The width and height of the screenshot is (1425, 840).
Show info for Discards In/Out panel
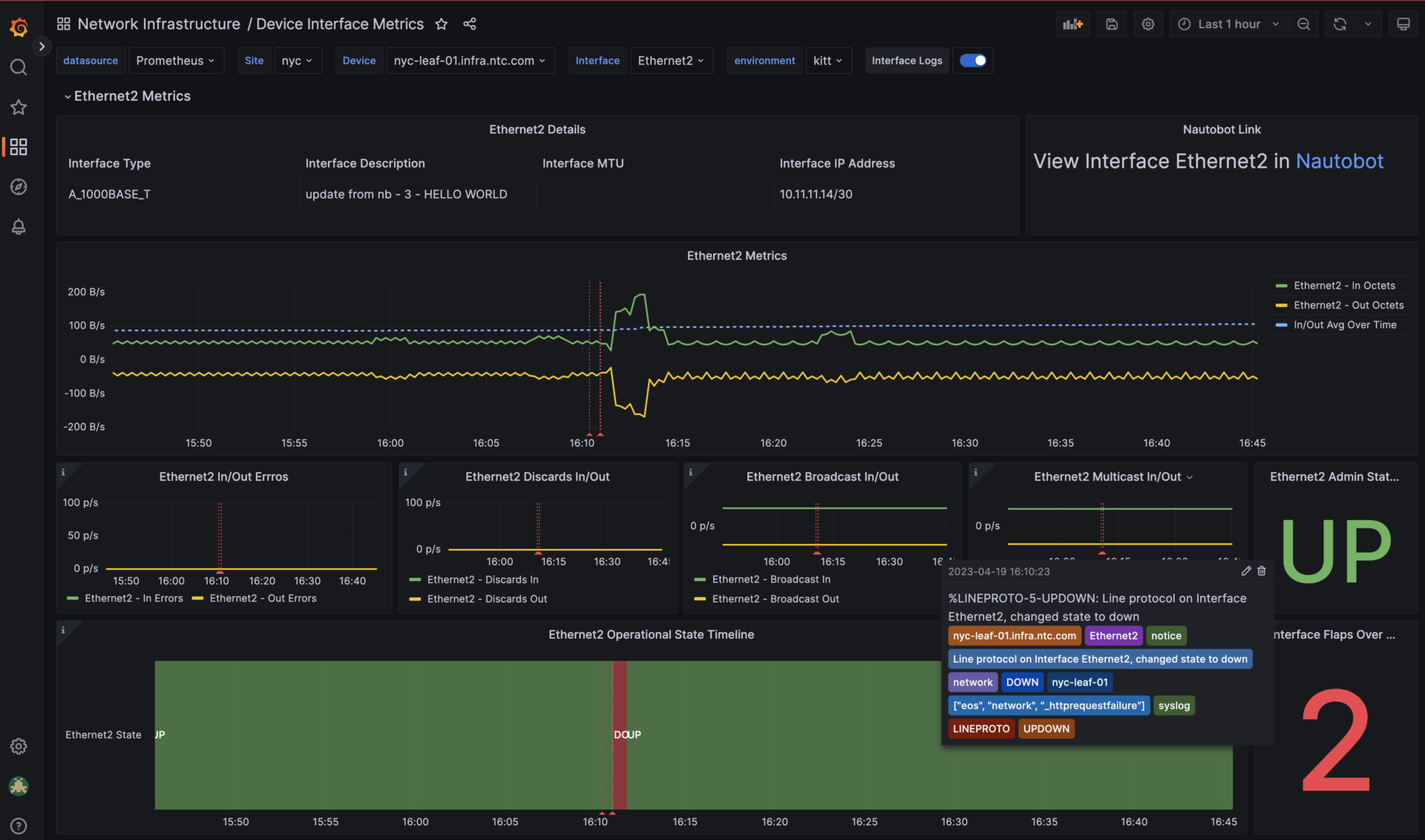pos(405,472)
